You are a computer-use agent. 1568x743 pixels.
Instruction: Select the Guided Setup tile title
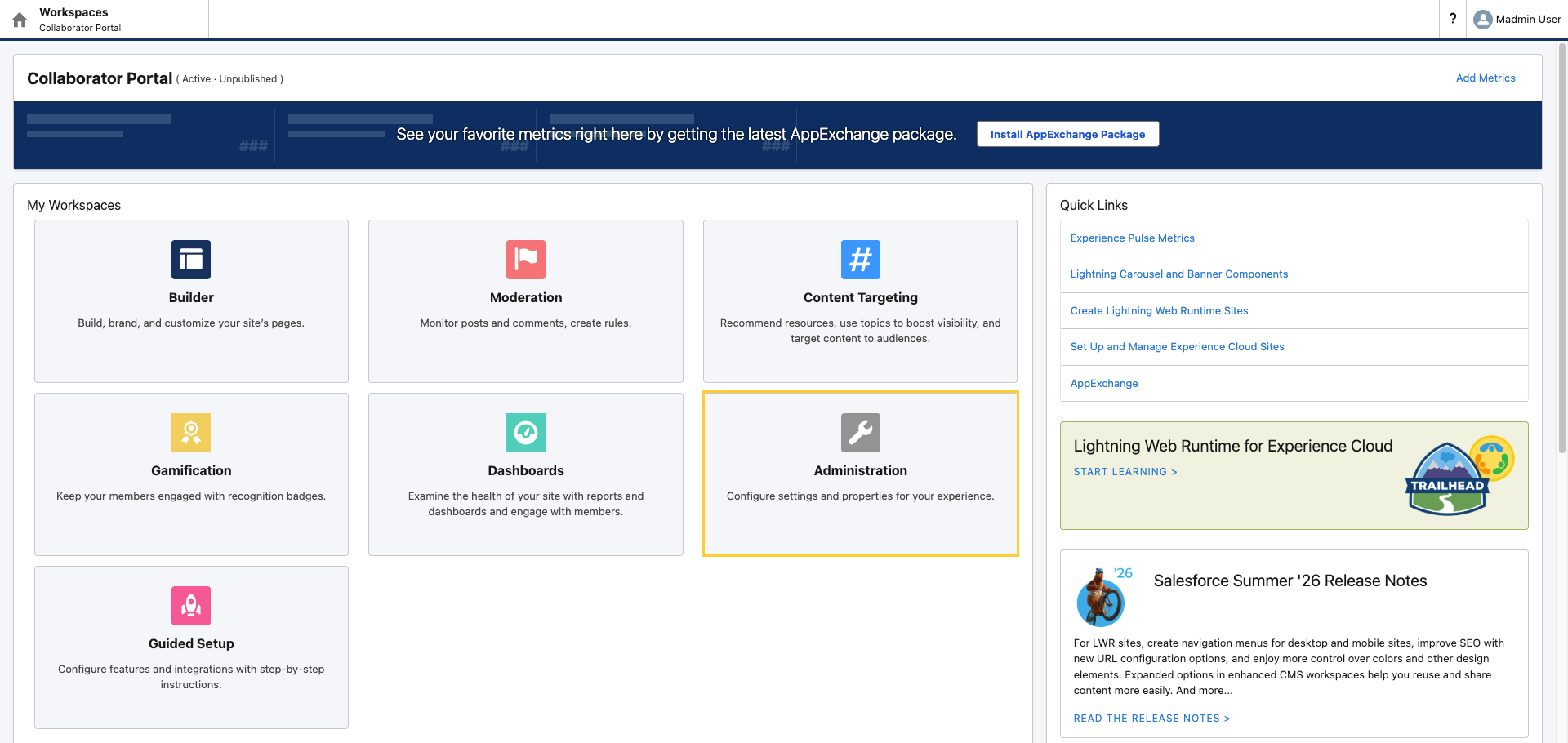[191, 644]
